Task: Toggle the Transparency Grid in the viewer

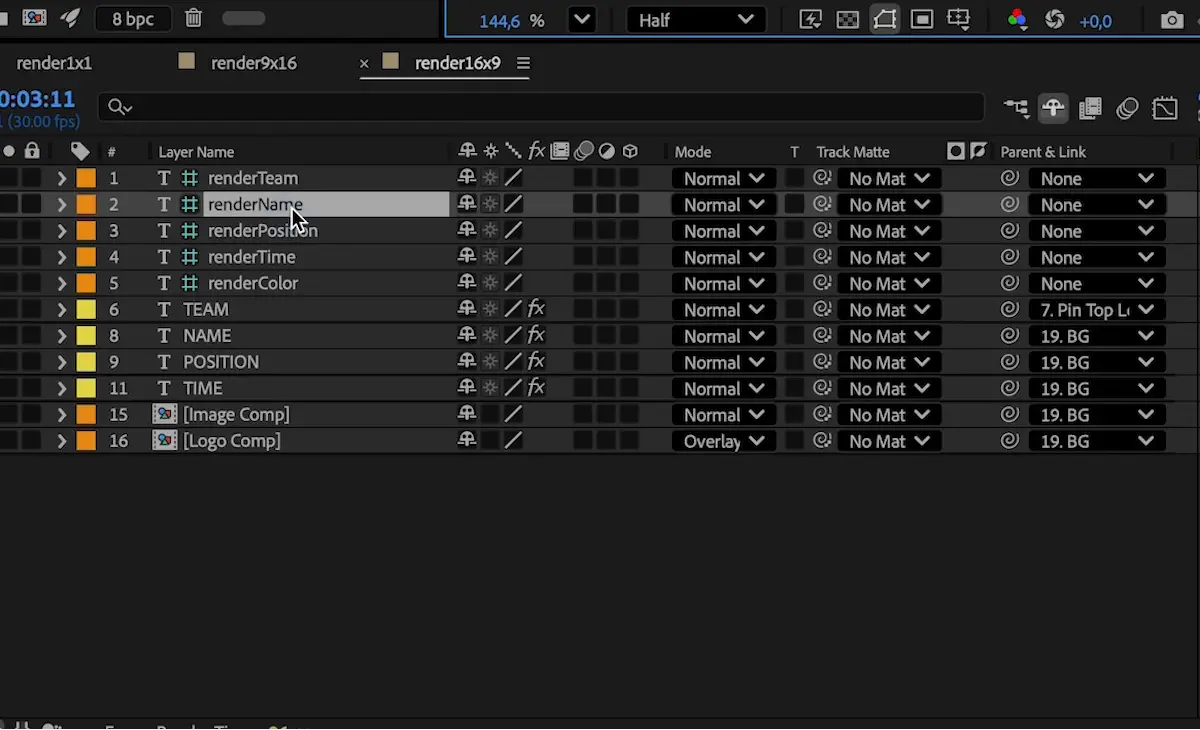Action: point(848,19)
